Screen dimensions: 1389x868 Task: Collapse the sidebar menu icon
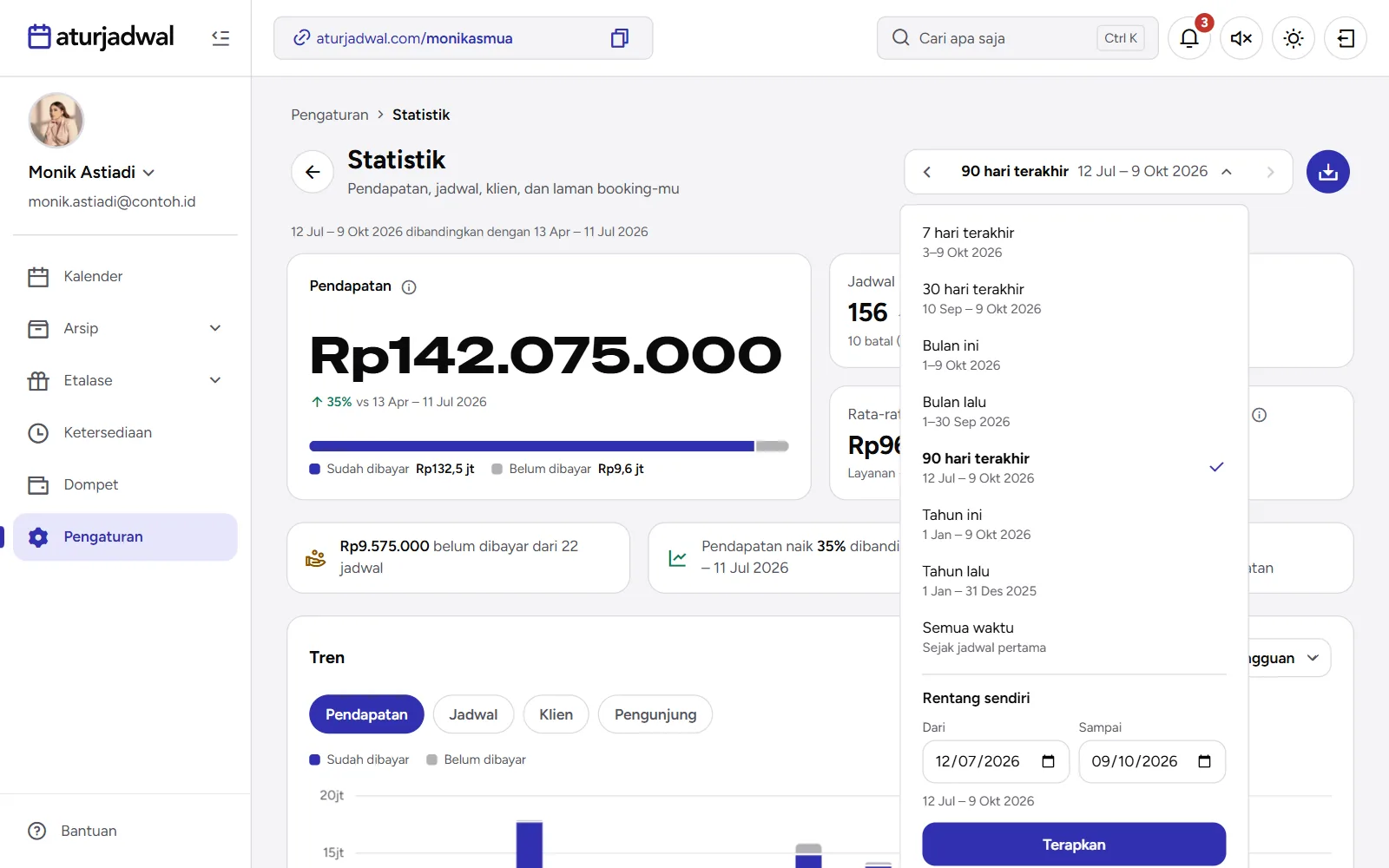point(221,38)
